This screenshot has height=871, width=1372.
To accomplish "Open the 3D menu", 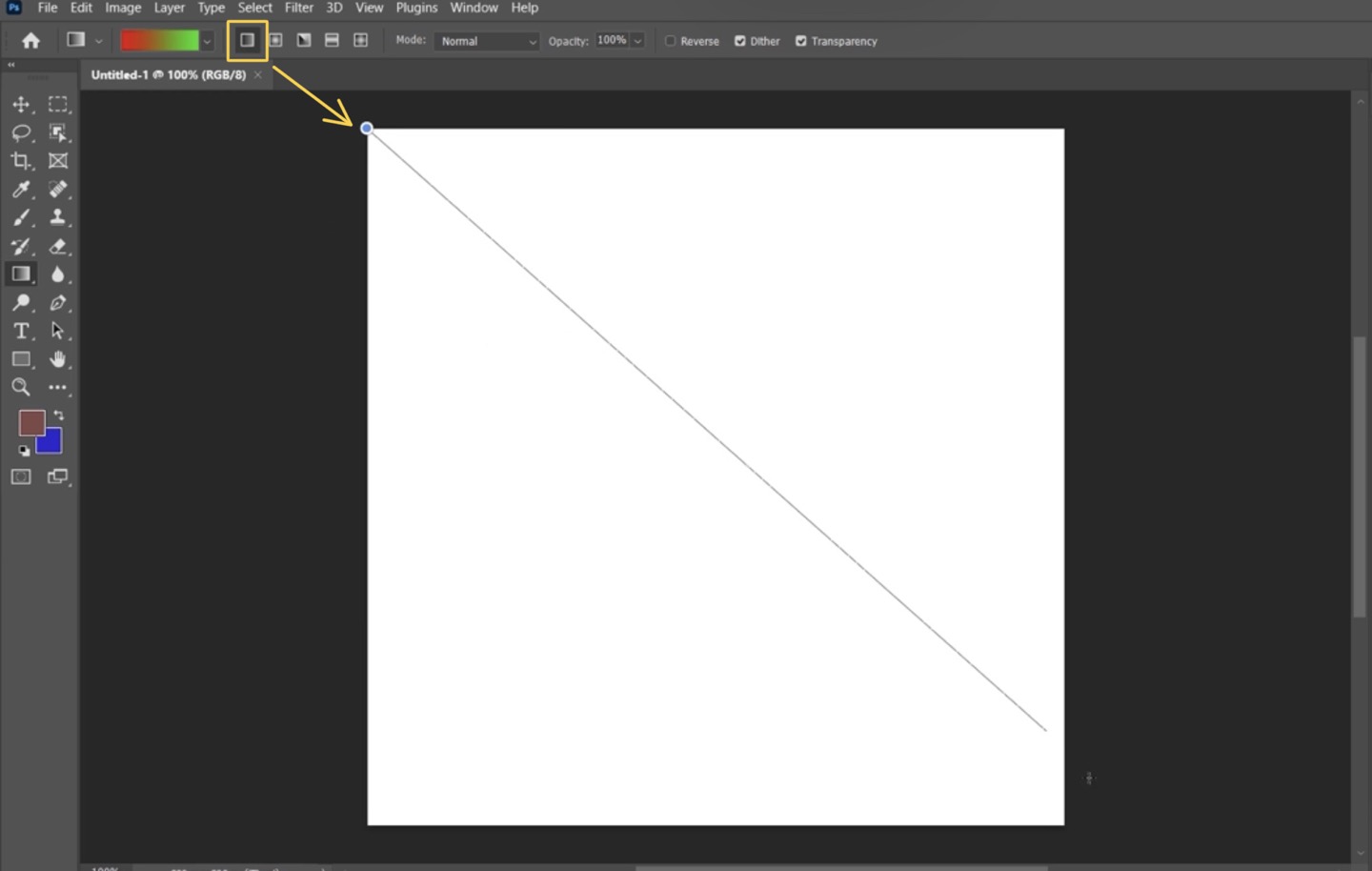I will pos(333,8).
